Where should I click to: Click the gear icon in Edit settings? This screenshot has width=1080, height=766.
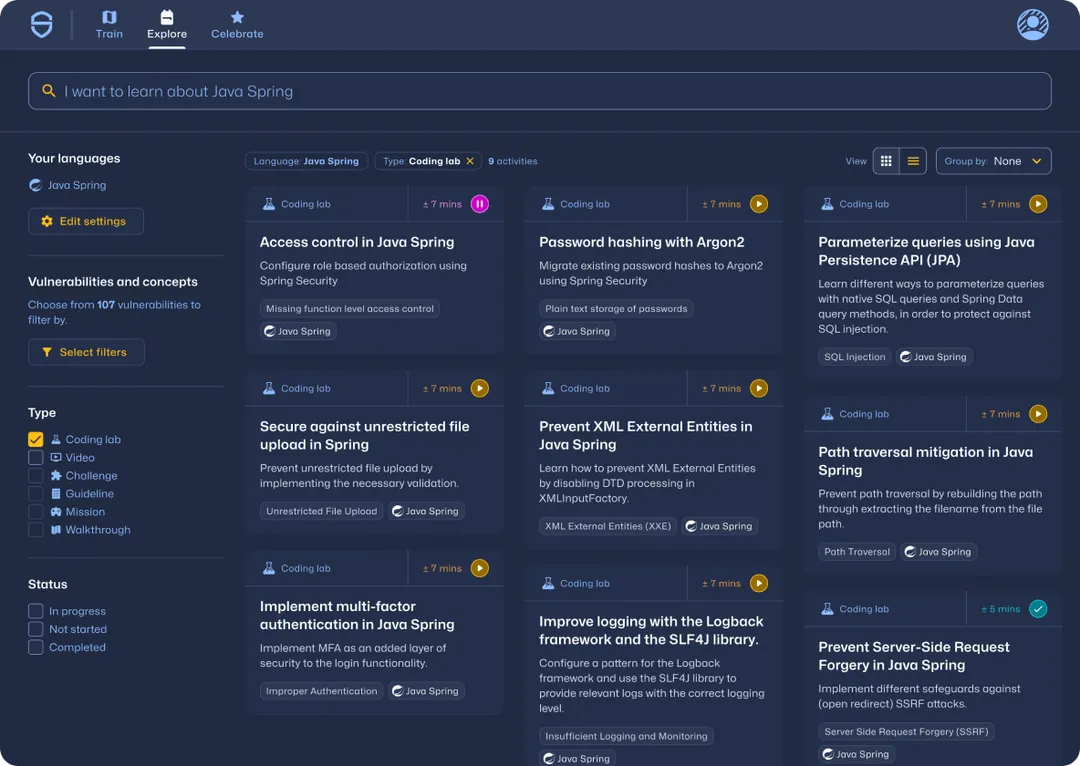47,221
